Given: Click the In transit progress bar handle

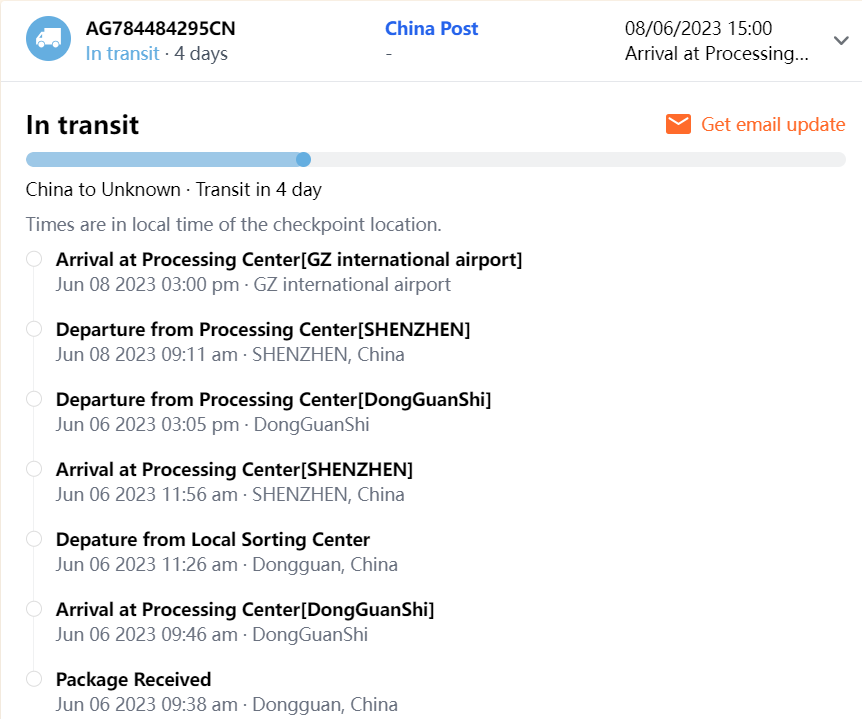Looking at the screenshot, I should pos(304,159).
